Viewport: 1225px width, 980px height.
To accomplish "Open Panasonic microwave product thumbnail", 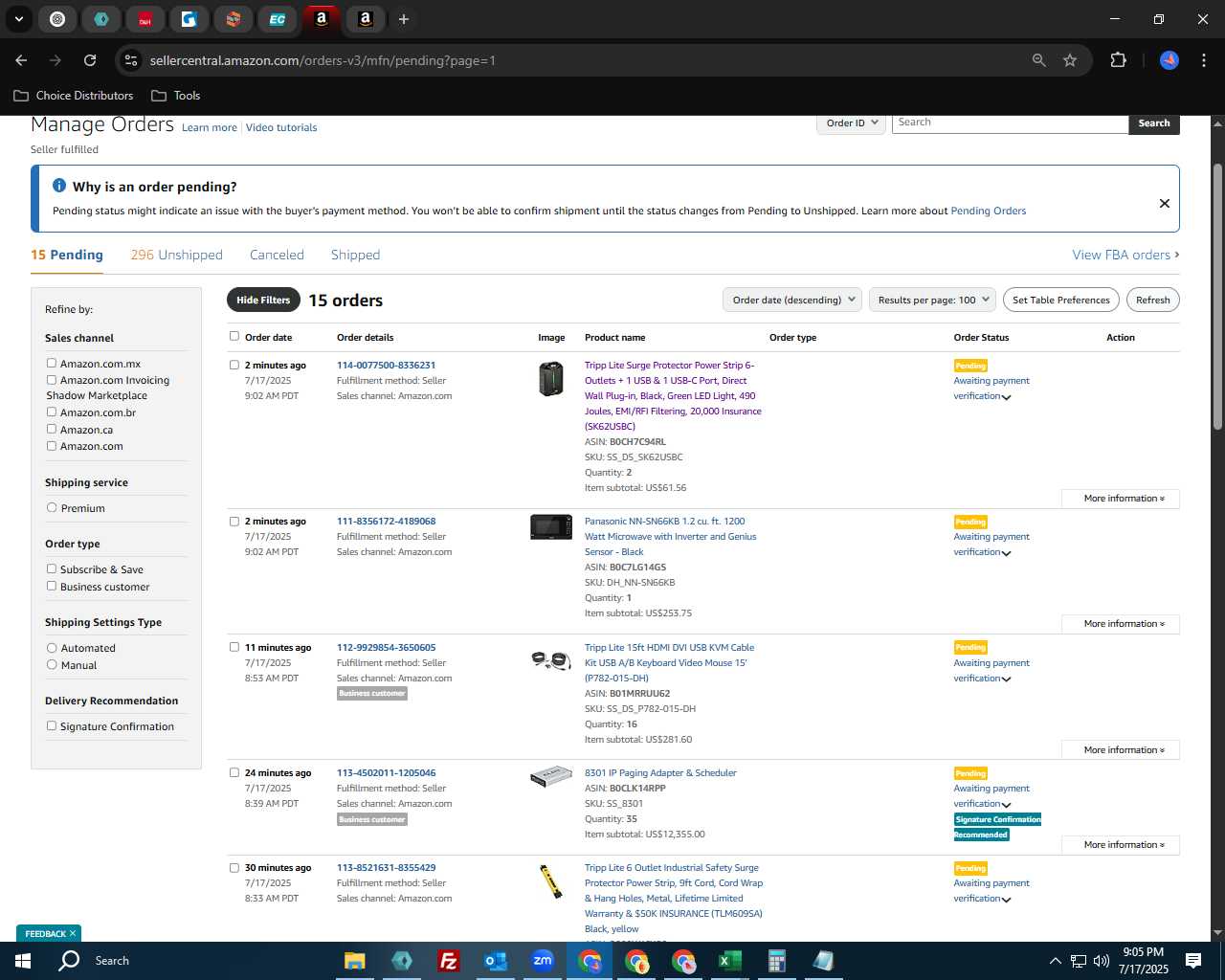I will 551,527.
